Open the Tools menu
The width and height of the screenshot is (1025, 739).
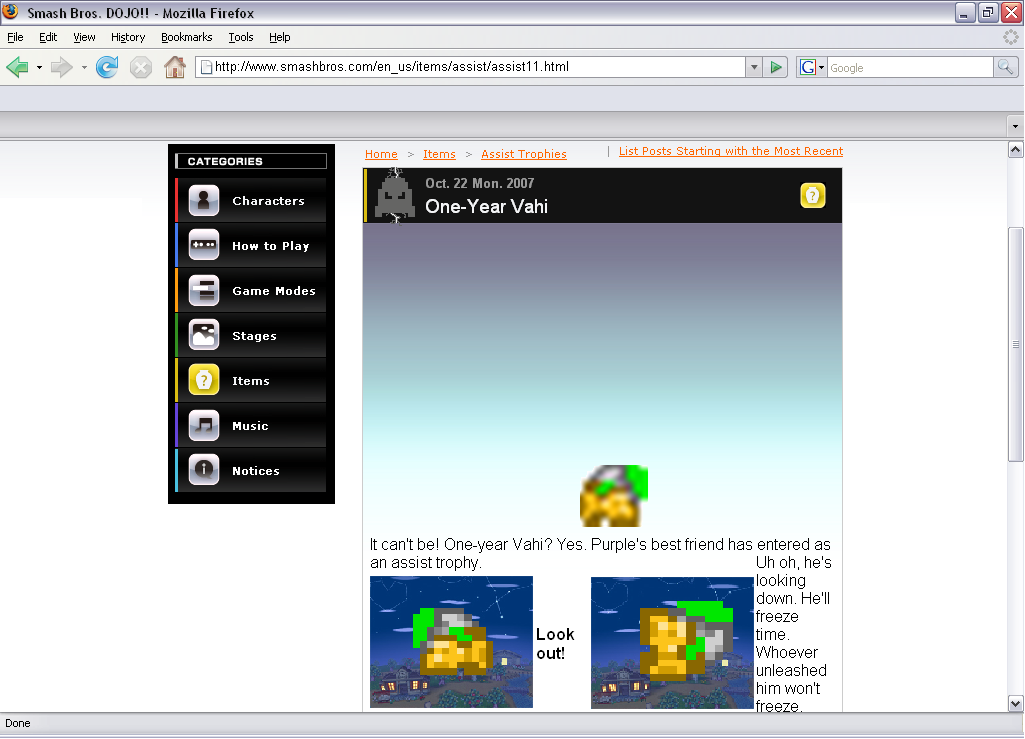[x=241, y=37]
